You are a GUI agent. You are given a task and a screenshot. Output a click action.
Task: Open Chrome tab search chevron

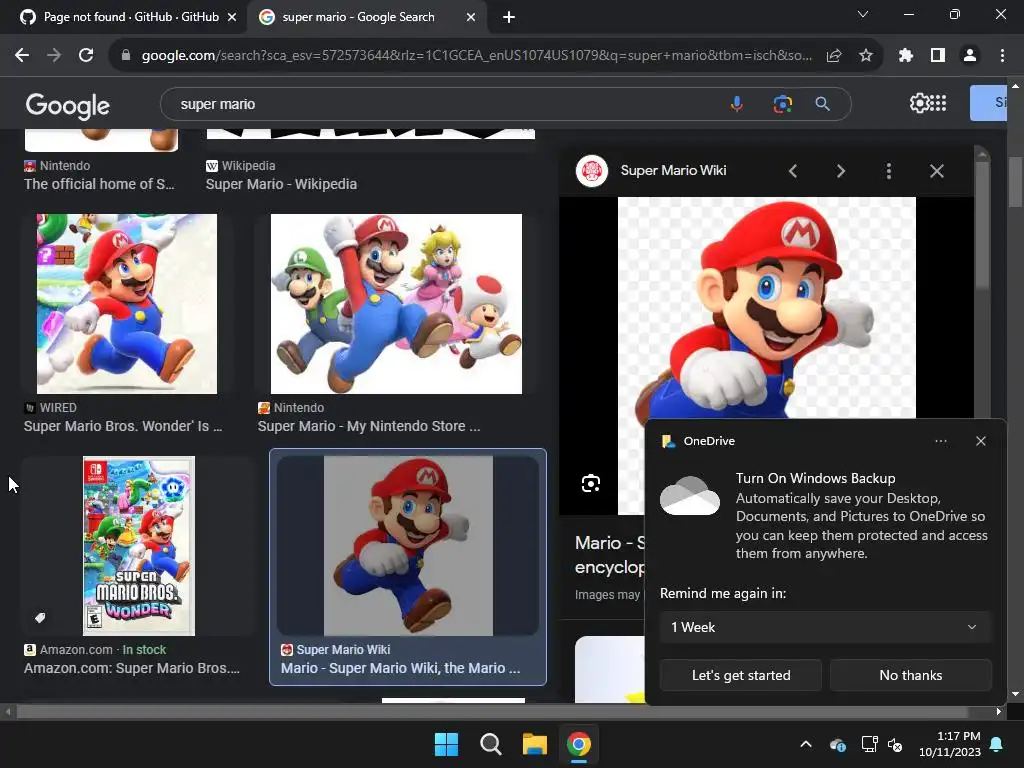pyautogui.click(x=863, y=14)
